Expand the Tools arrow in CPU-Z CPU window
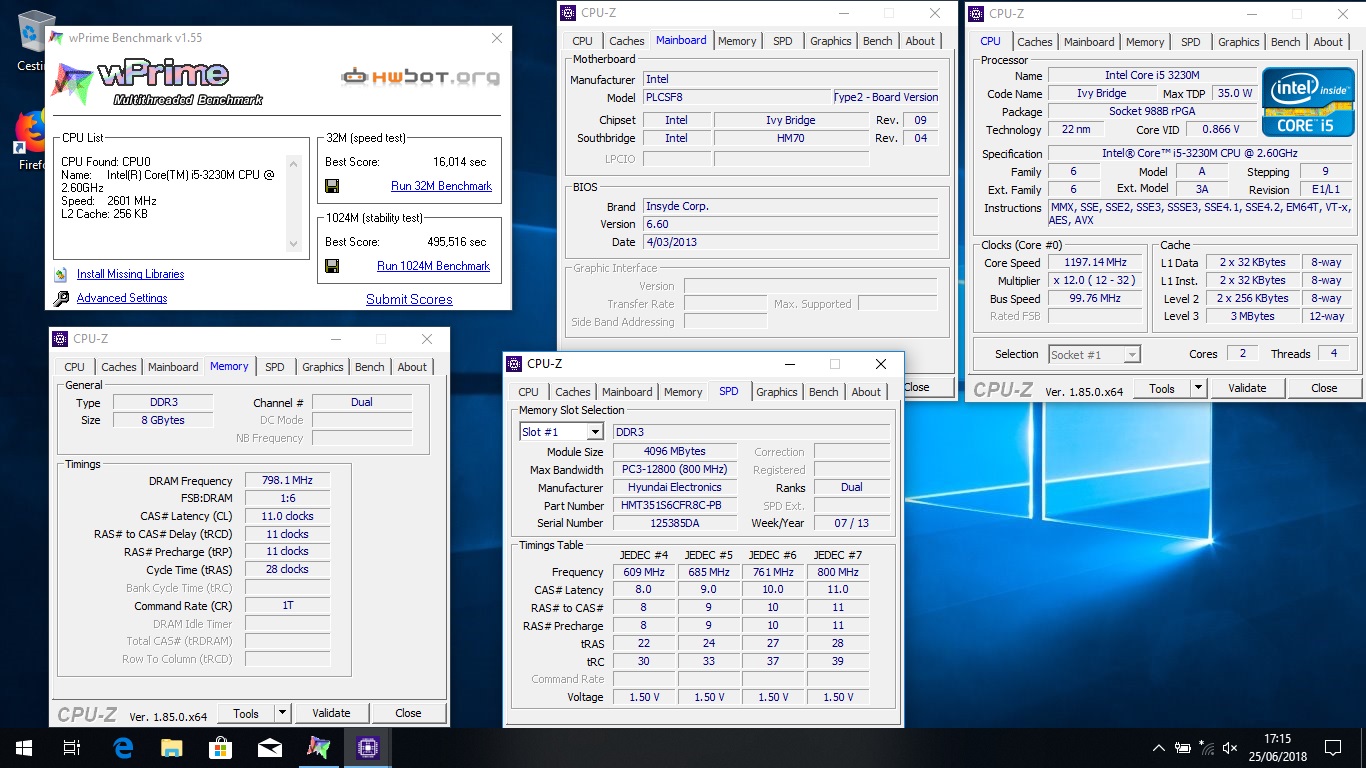 (1198, 388)
